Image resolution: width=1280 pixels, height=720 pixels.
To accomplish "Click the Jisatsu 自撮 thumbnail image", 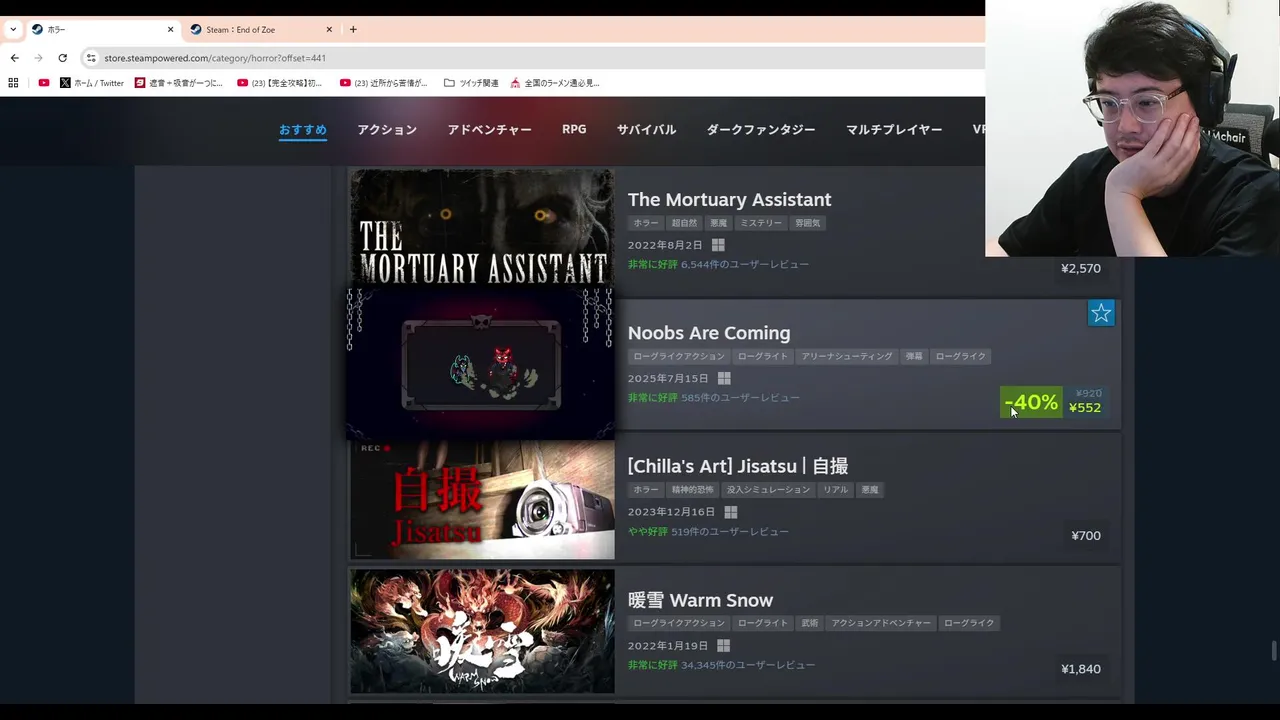I will pos(482,499).
